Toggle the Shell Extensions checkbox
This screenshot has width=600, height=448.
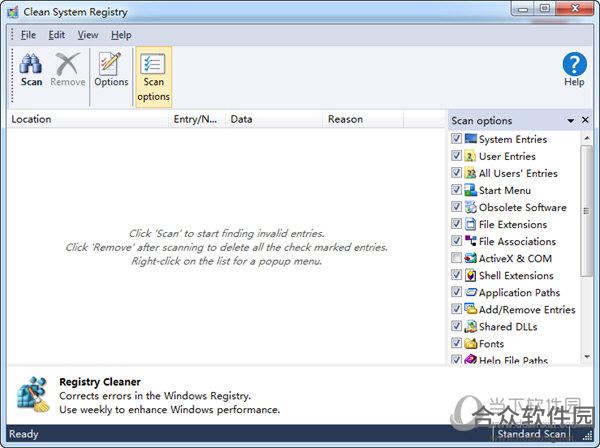pos(456,275)
